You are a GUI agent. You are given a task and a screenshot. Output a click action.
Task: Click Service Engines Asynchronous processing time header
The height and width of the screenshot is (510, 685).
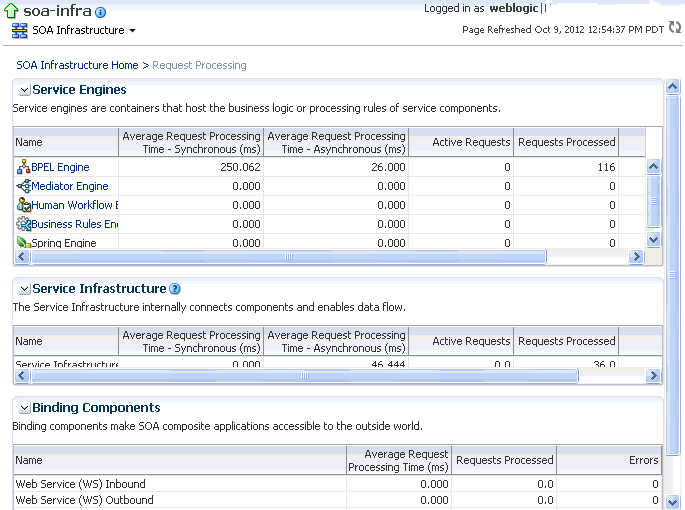point(336,142)
